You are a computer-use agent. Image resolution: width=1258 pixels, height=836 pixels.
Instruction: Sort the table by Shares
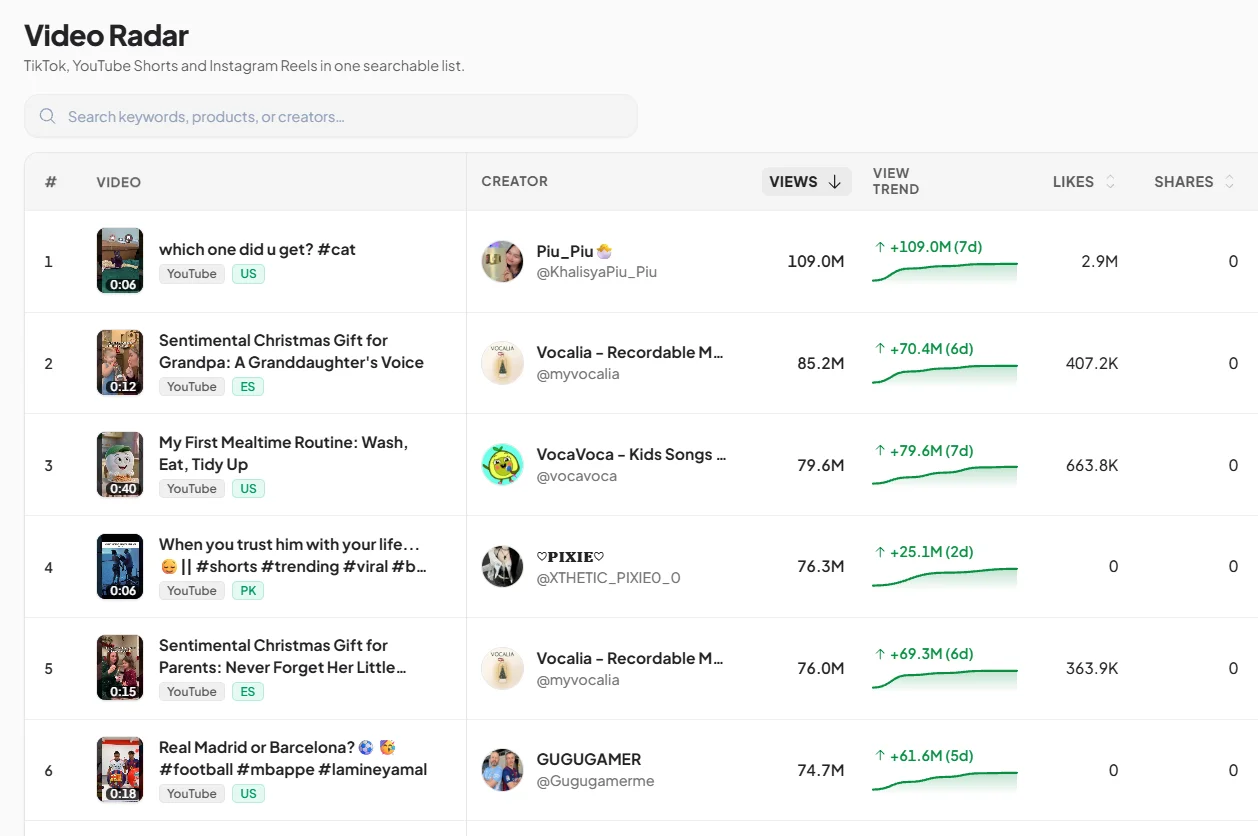click(1194, 182)
